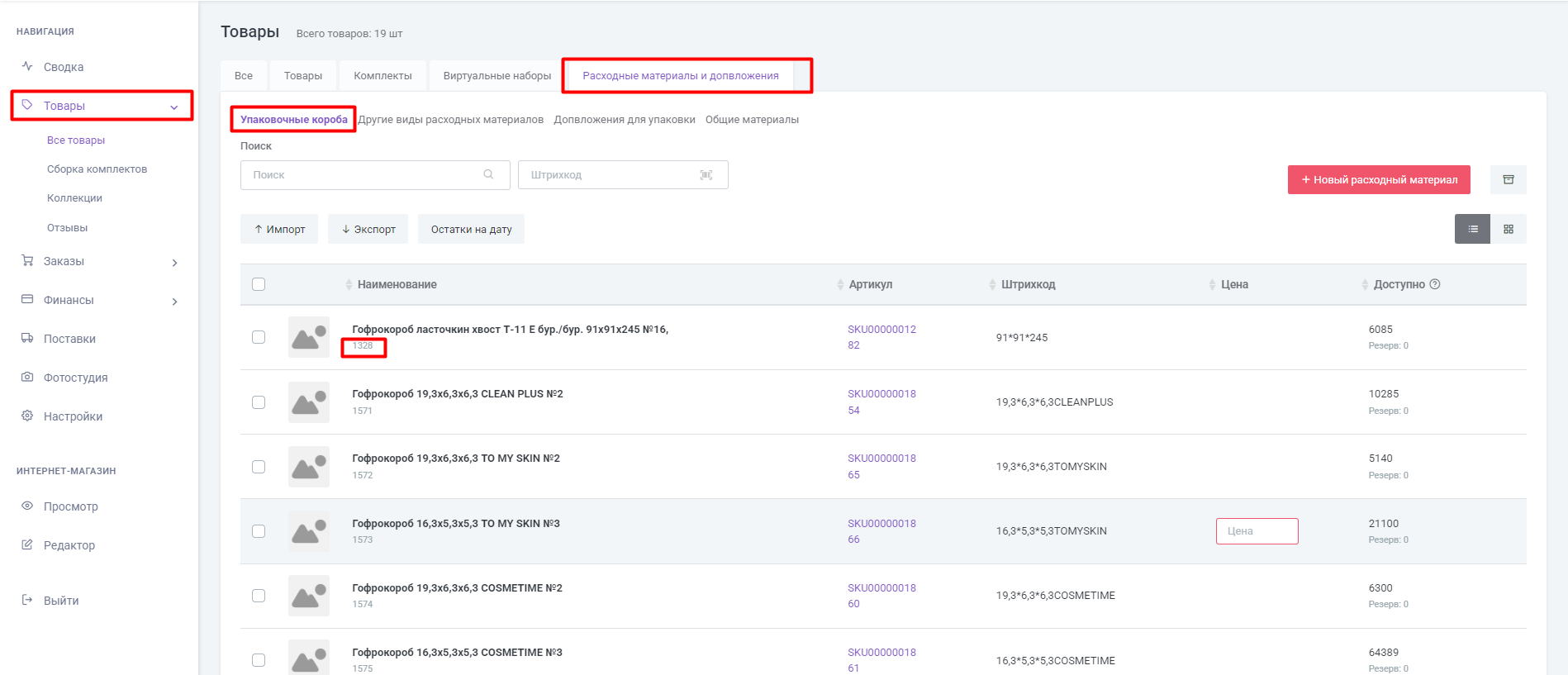Switch to grid view layout
This screenshot has width=1568, height=675.
click(x=1509, y=229)
